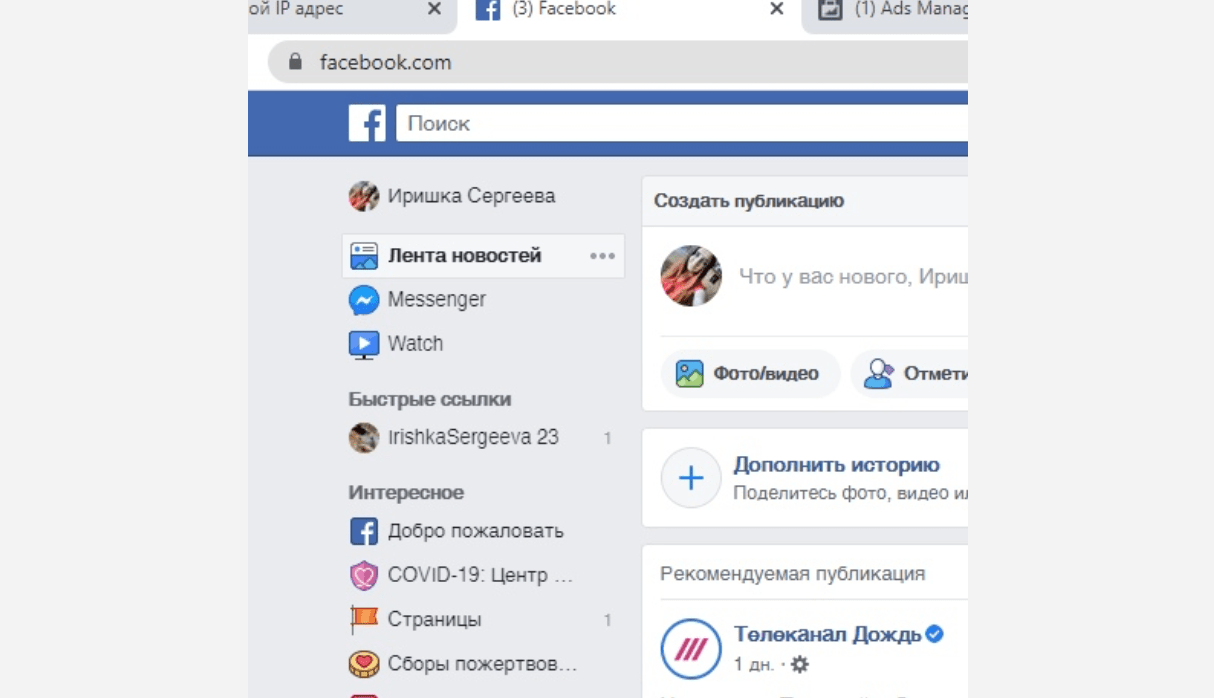
Task: Open Телеканал Дождь page link
Action: click(x=827, y=634)
